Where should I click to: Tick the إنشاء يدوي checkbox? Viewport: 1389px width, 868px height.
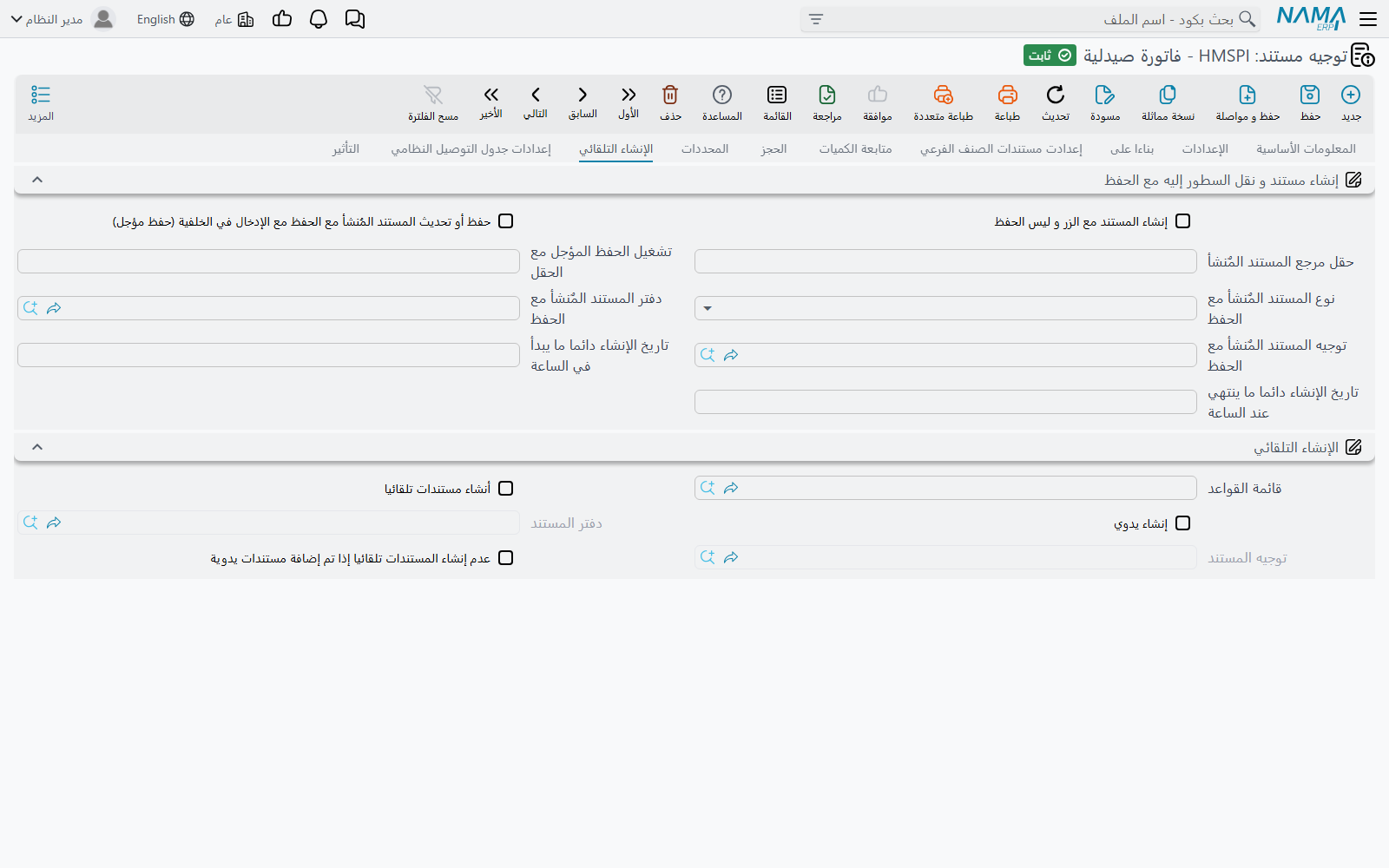(x=1182, y=523)
